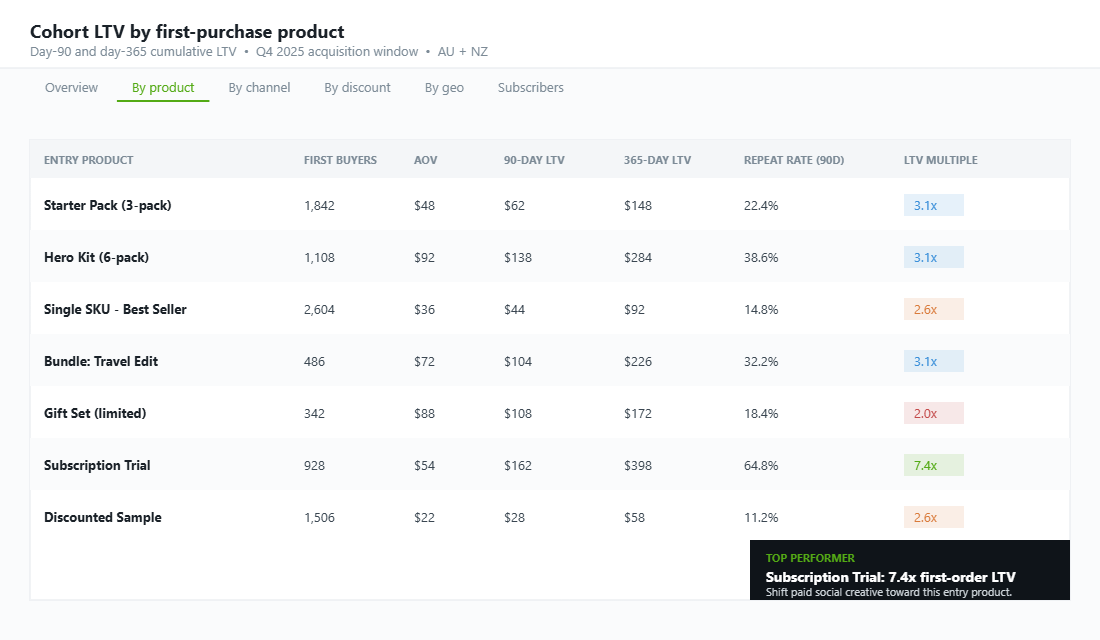
Task: Switch to the Overview tab
Action: [x=71, y=88]
